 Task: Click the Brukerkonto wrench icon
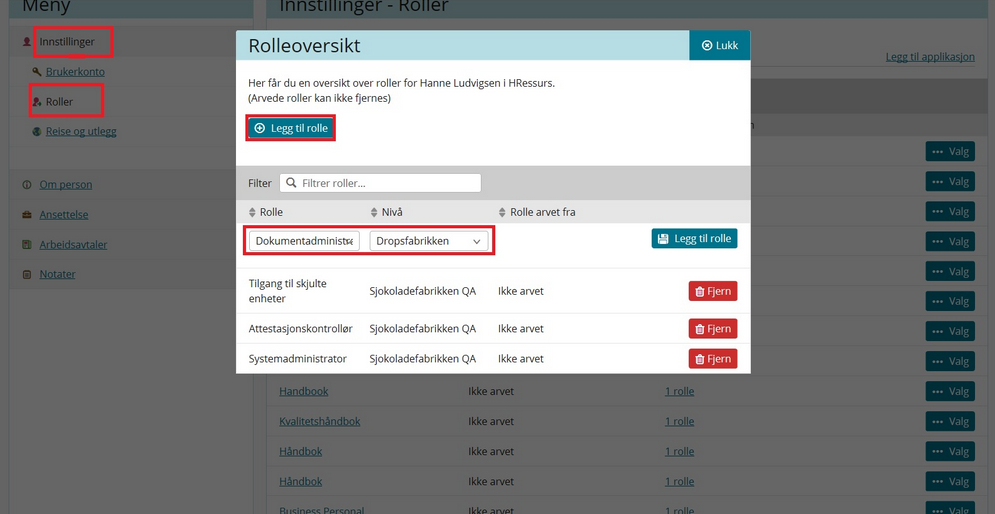[37, 72]
